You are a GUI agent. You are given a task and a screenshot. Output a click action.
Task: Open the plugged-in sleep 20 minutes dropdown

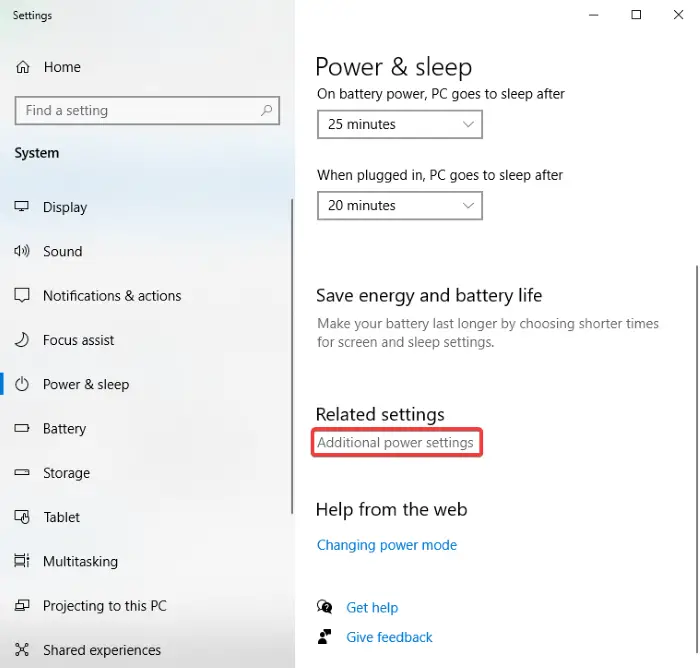pos(400,205)
